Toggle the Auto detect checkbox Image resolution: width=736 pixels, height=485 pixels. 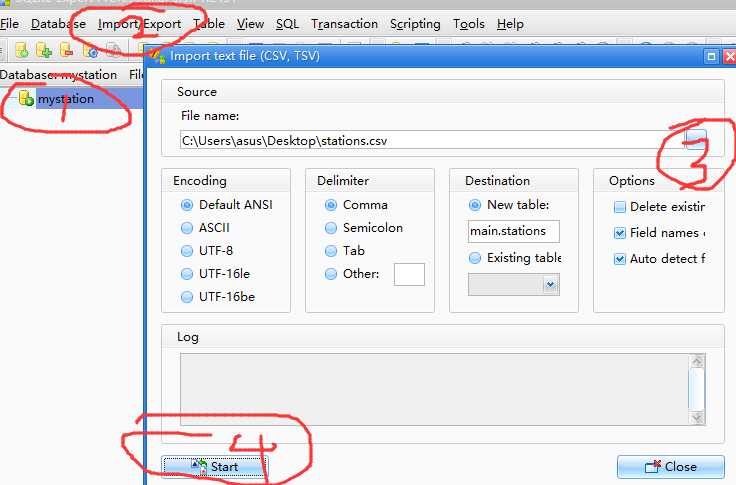[x=620, y=259]
